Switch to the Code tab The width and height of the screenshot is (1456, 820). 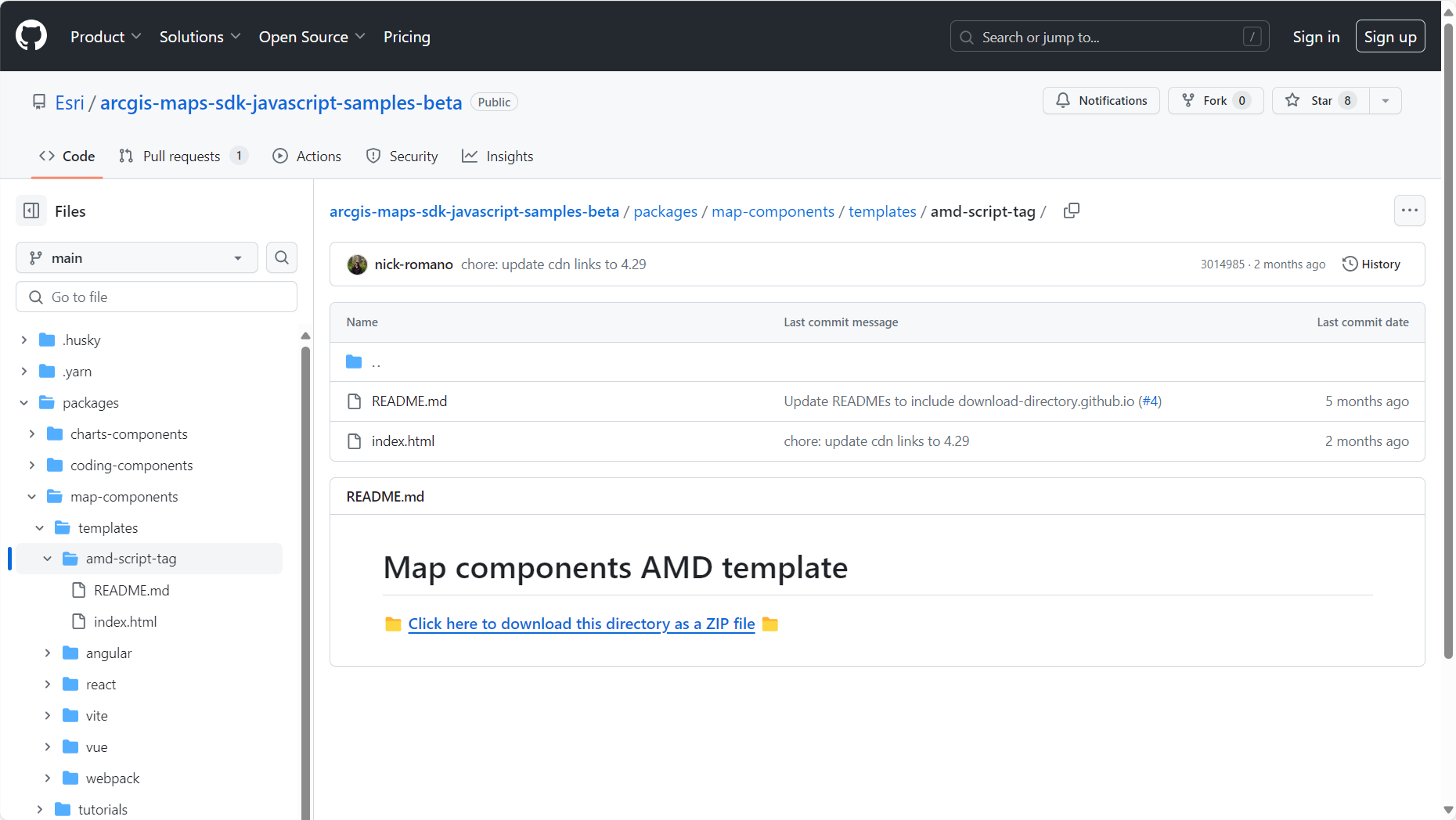pyautogui.click(x=67, y=156)
